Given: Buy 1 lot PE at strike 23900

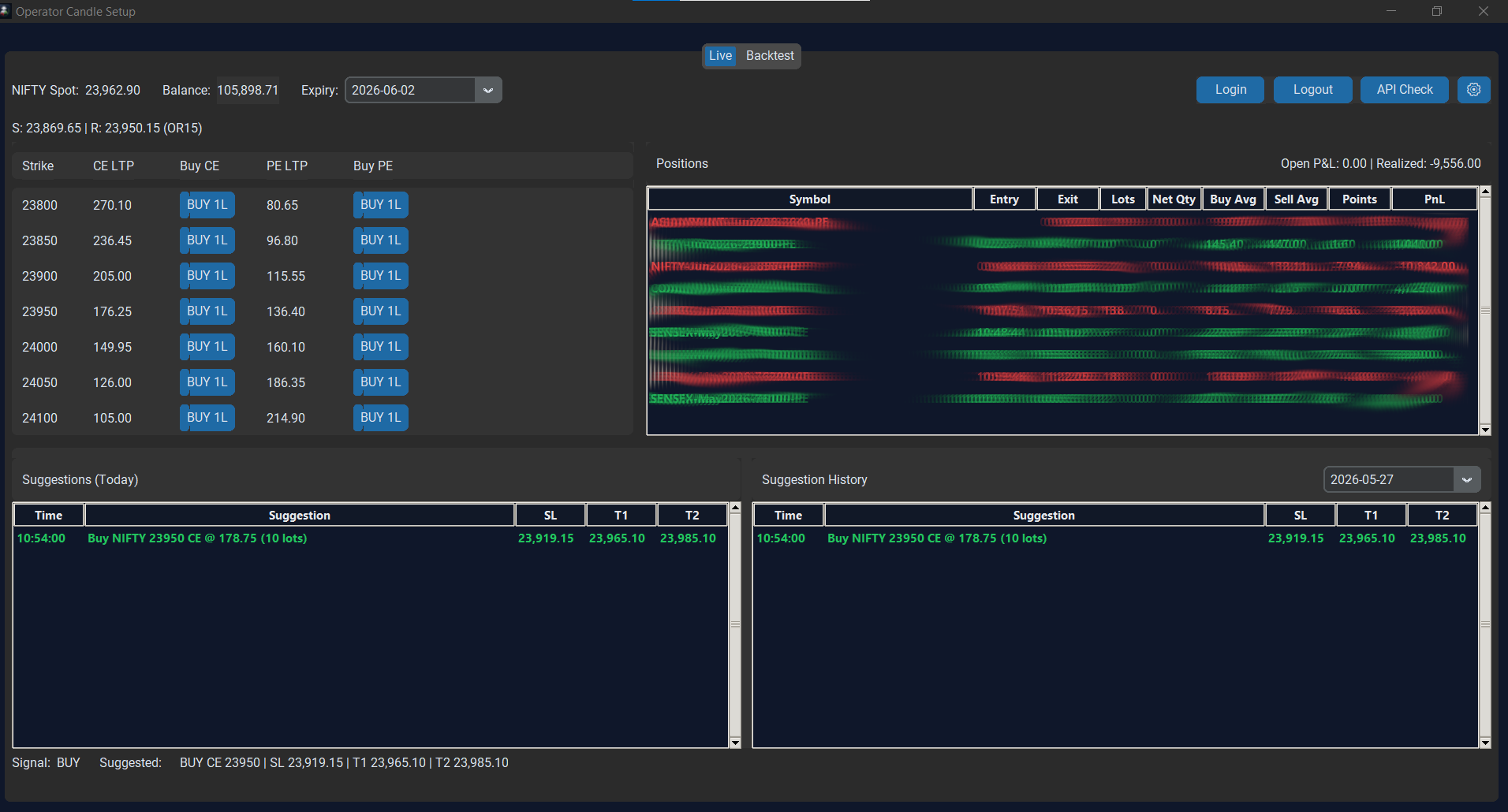Looking at the screenshot, I should [x=381, y=276].
